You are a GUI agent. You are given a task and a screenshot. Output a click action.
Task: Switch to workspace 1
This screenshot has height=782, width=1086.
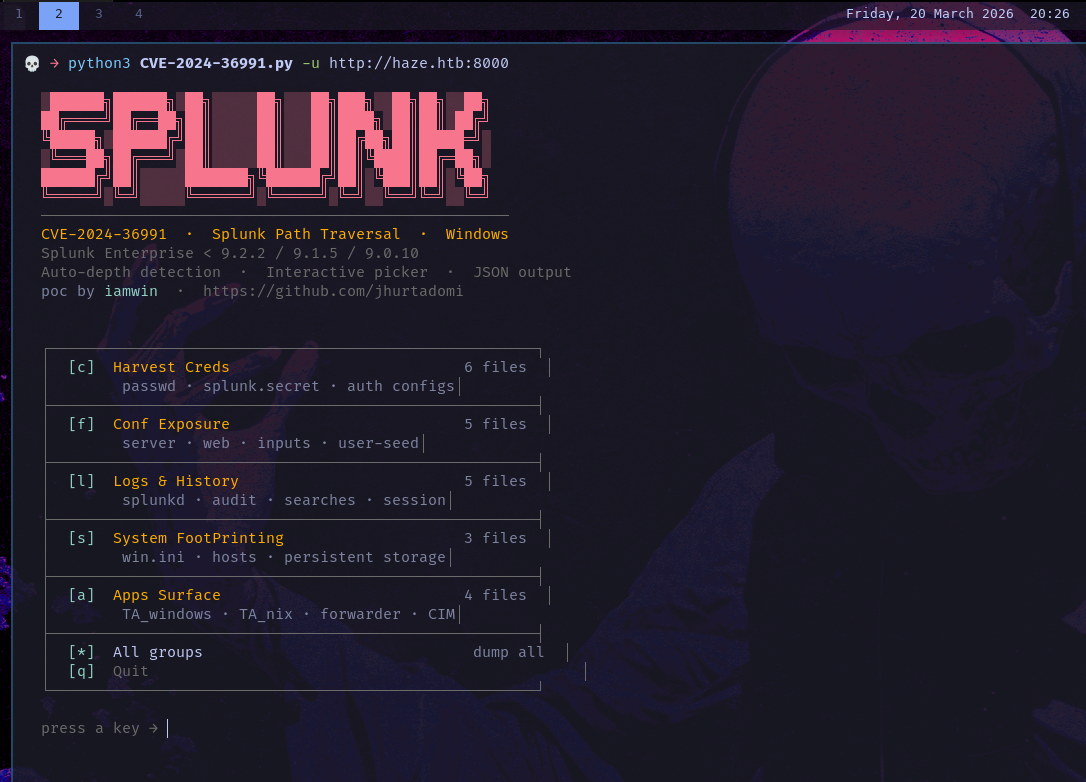click(x=19, y=14)
